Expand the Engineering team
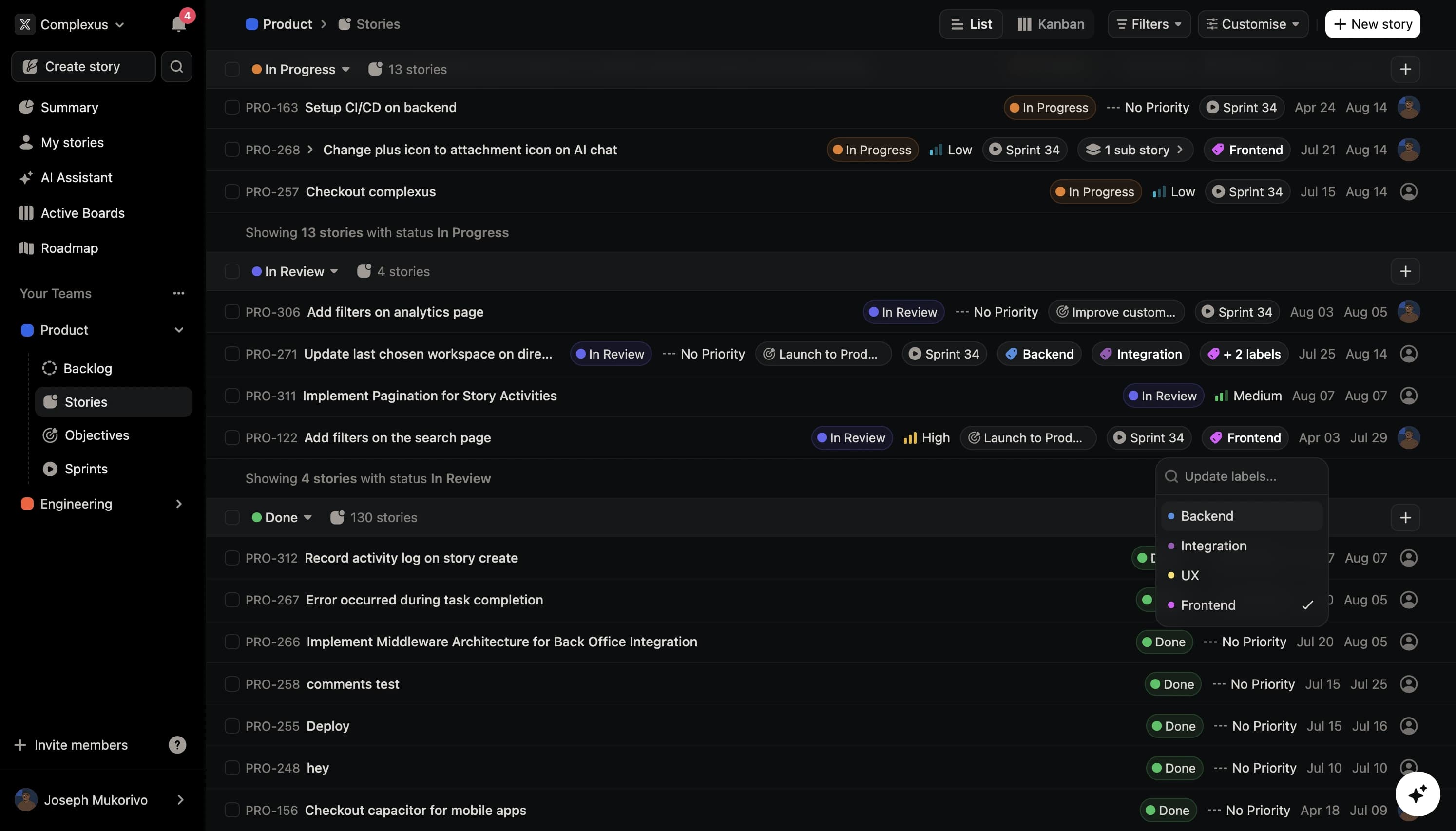The height and width of the screenshot is (831, 1456). [178, 503]
